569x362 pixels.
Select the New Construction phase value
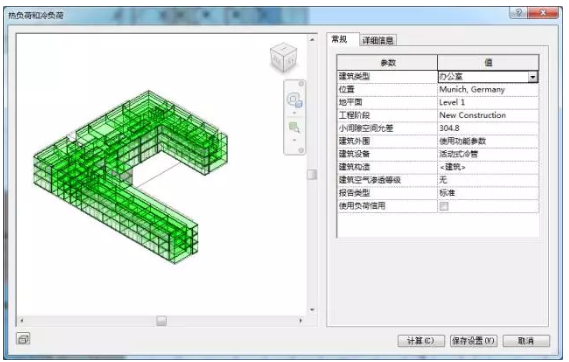click(x=488, y=115)
